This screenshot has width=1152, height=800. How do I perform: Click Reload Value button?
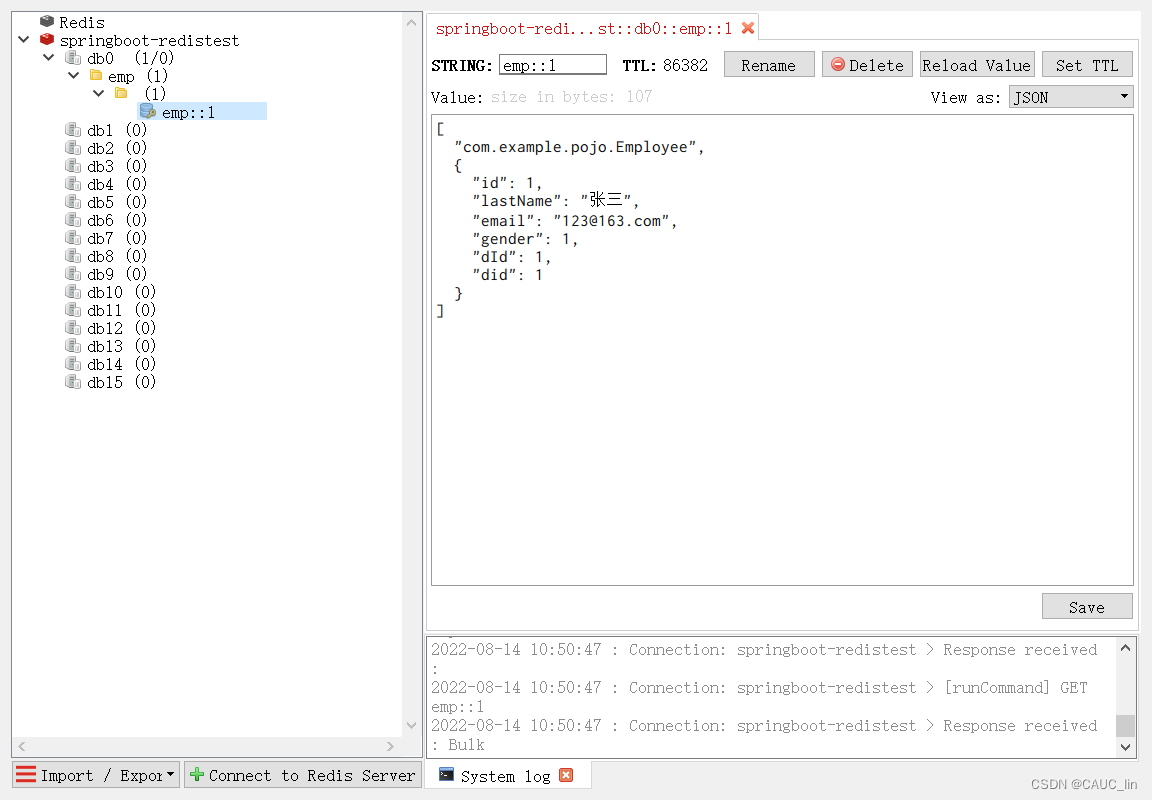[977, 65]
